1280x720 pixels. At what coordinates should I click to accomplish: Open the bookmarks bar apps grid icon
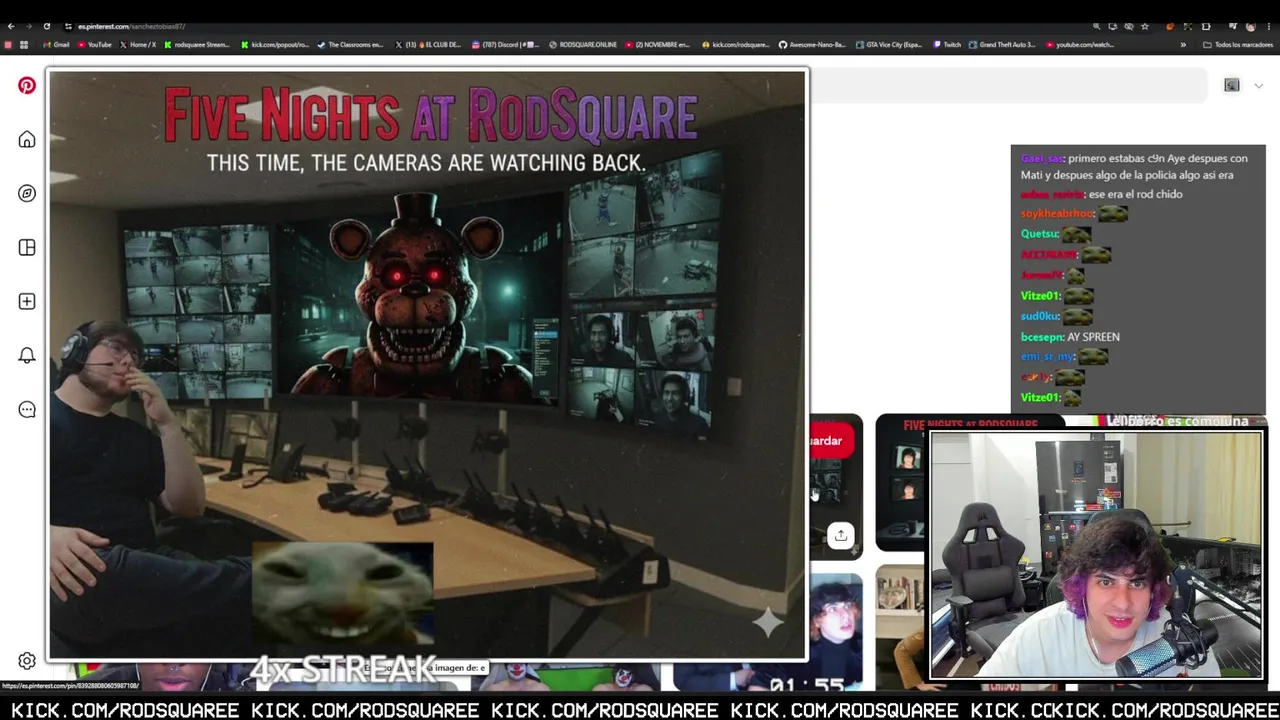coord(24,45)
